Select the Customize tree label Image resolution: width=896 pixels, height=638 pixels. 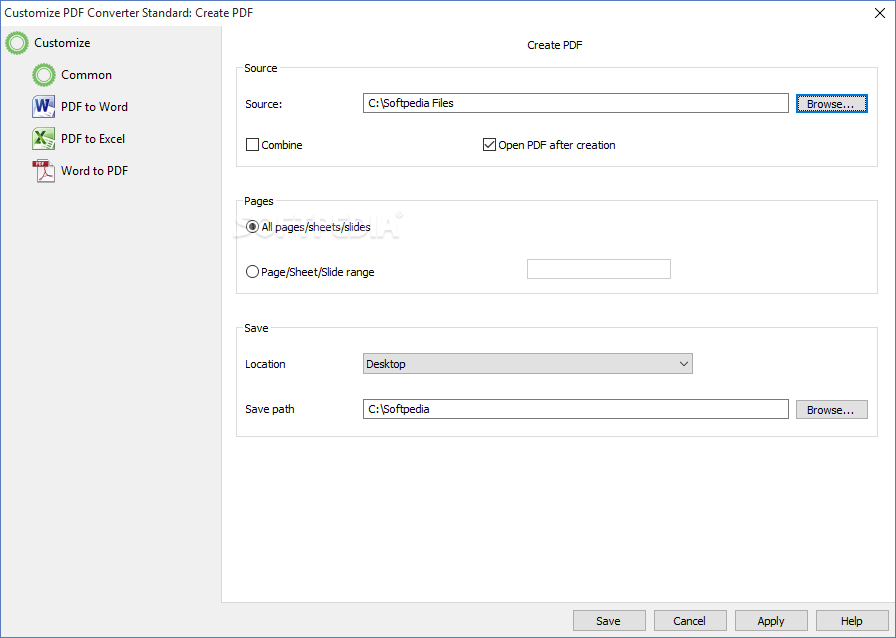pyautogui.click(x=62, y=43)
